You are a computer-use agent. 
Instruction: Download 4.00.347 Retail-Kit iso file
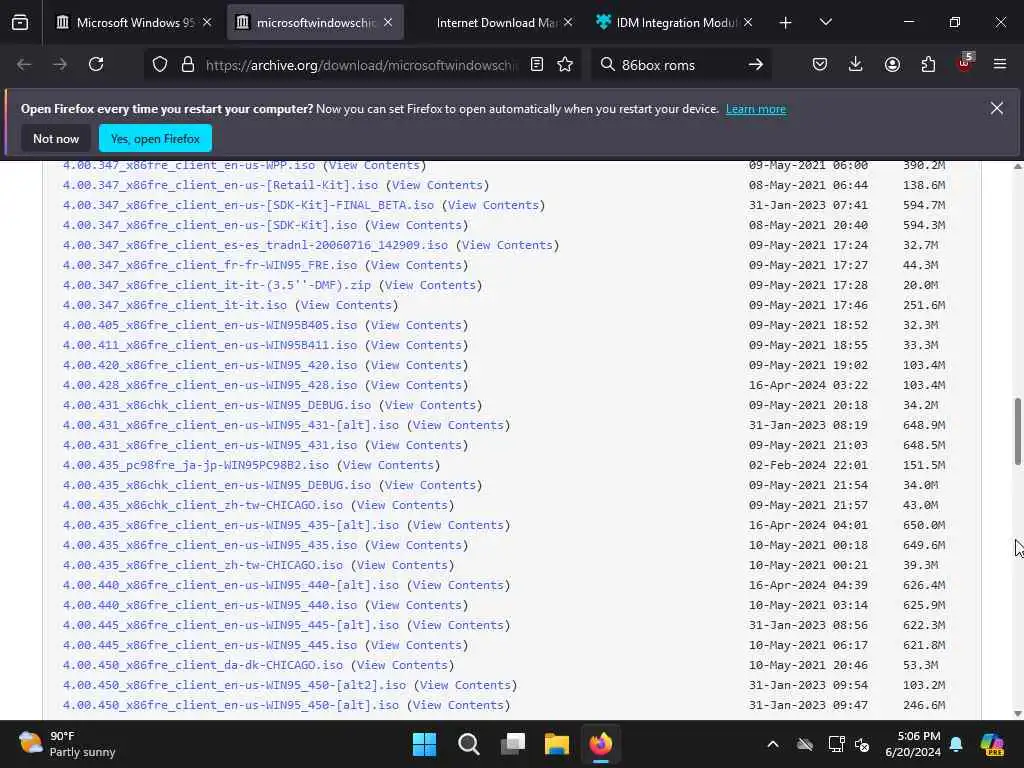(220, 185)
